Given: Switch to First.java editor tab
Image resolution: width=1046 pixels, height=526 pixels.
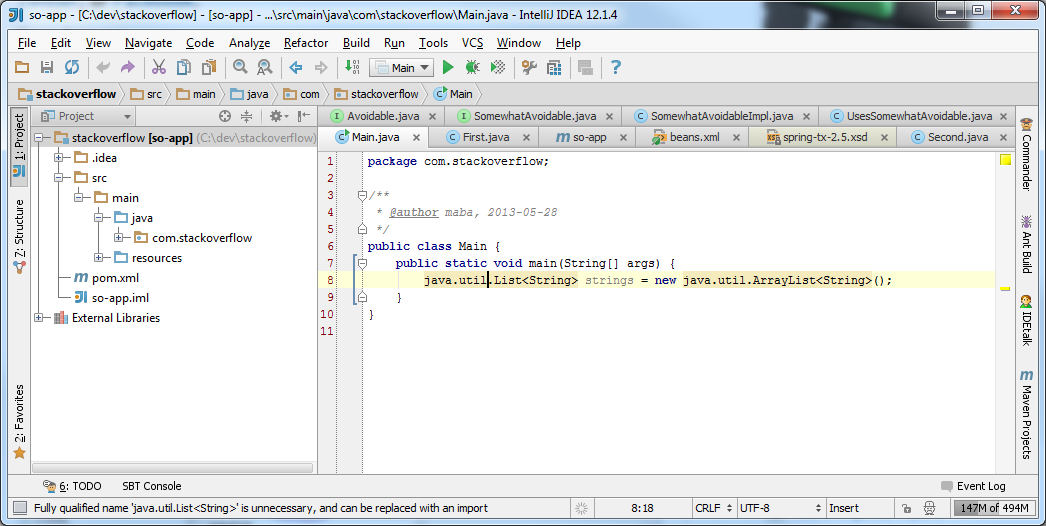Looking at the screenshot, I should tap(486, 138).
